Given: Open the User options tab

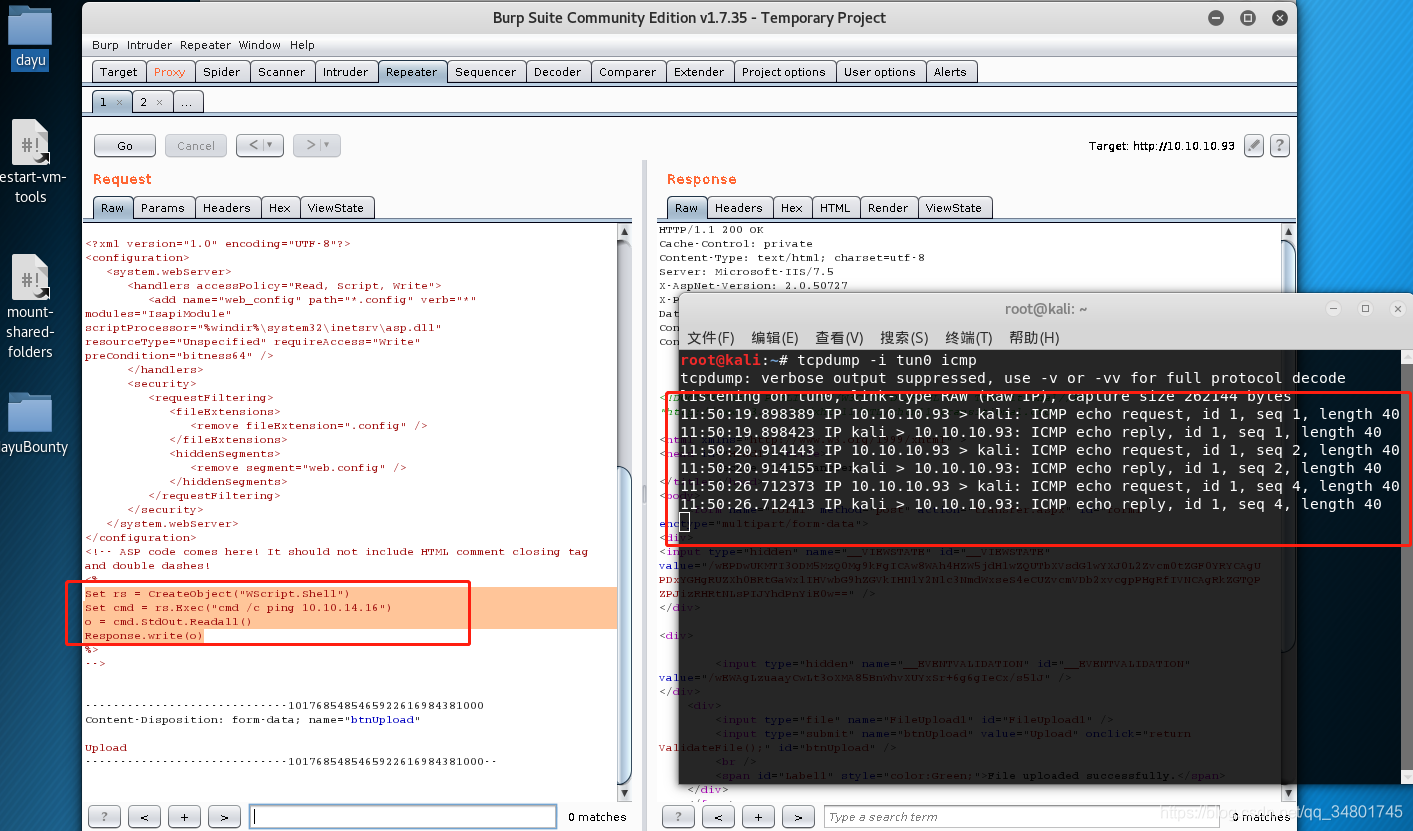Looking at the screenshot, I should coord(880,72).
